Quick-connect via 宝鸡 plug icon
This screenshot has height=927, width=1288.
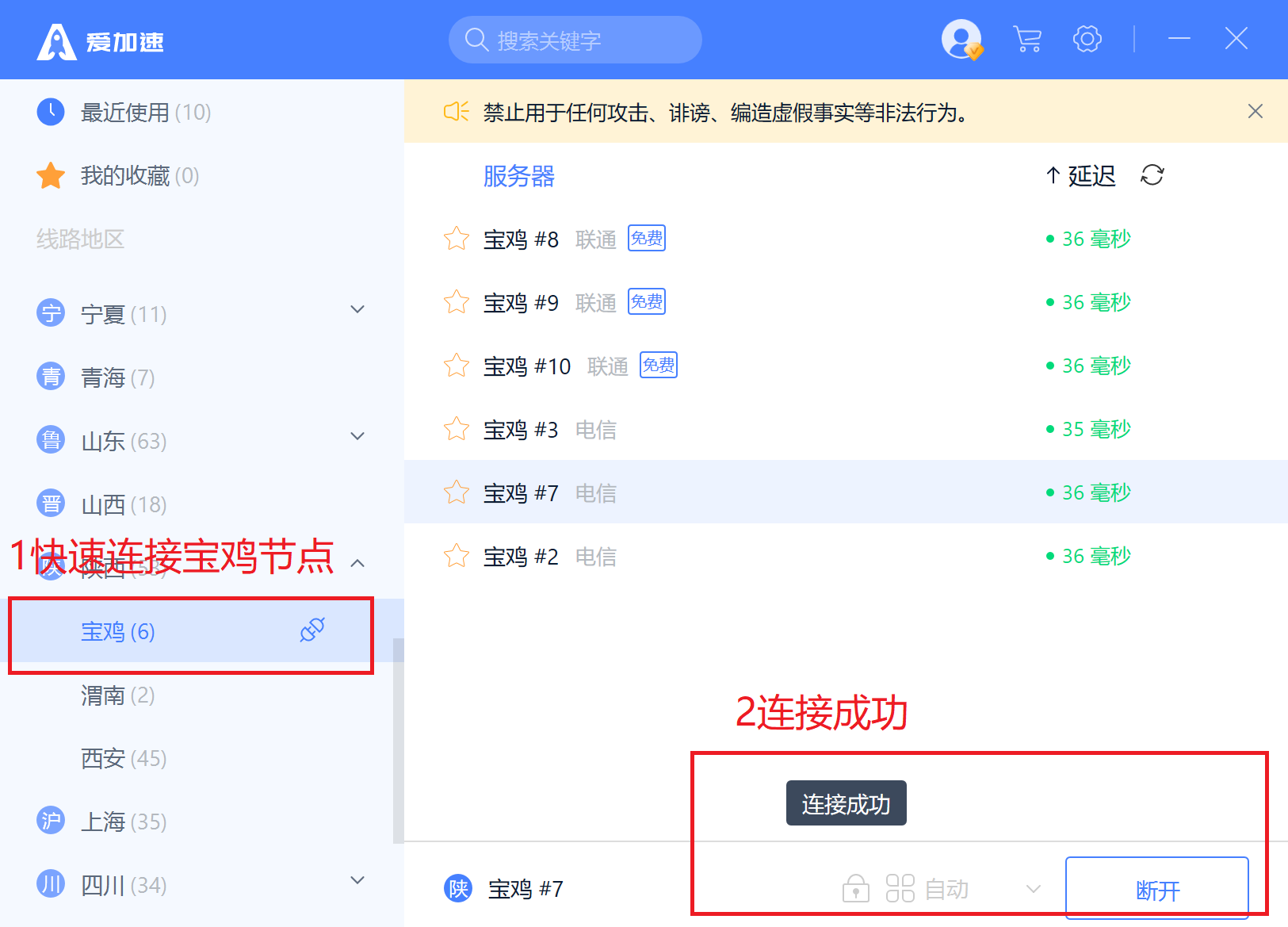(312, 630)
